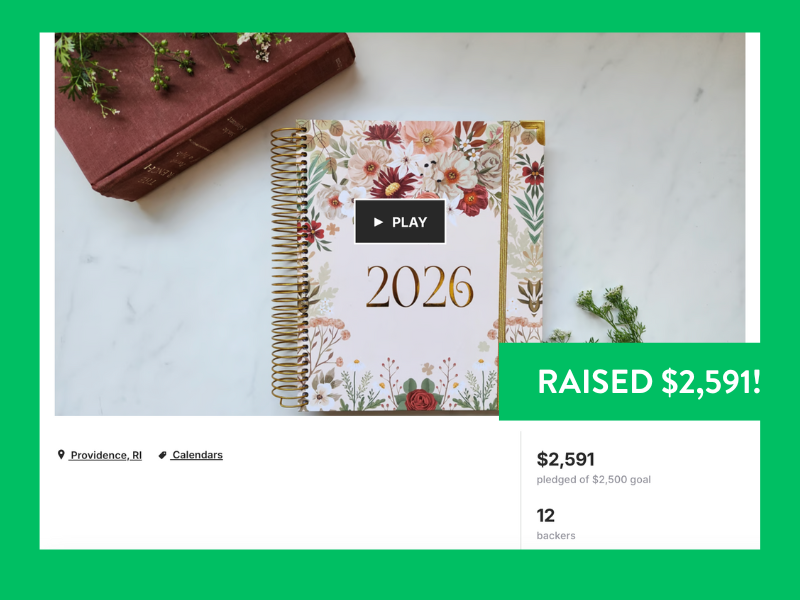
Task: Click the green sprig right of planner
Action: tap(605, 315)
